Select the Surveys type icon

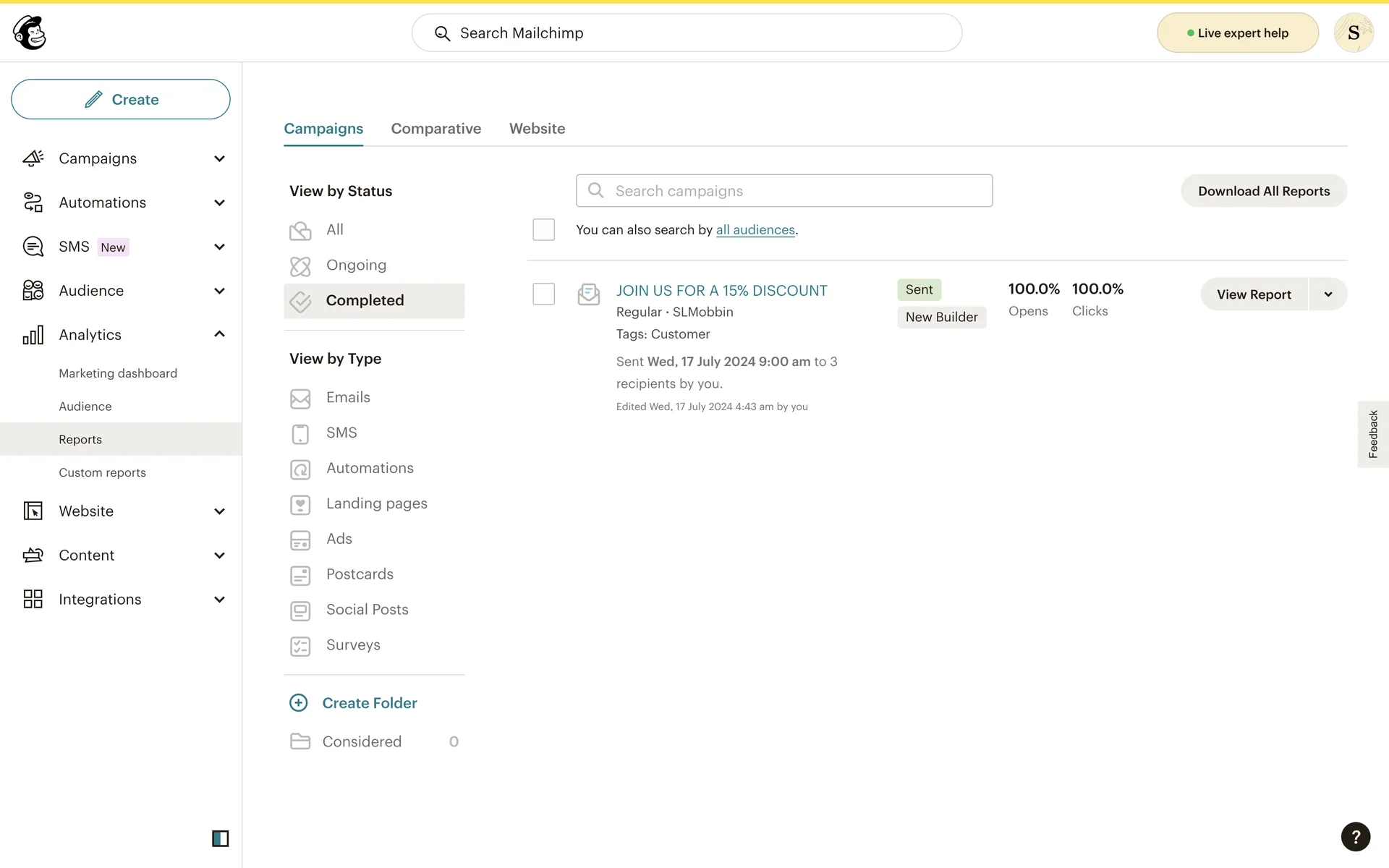click(300, 646)
